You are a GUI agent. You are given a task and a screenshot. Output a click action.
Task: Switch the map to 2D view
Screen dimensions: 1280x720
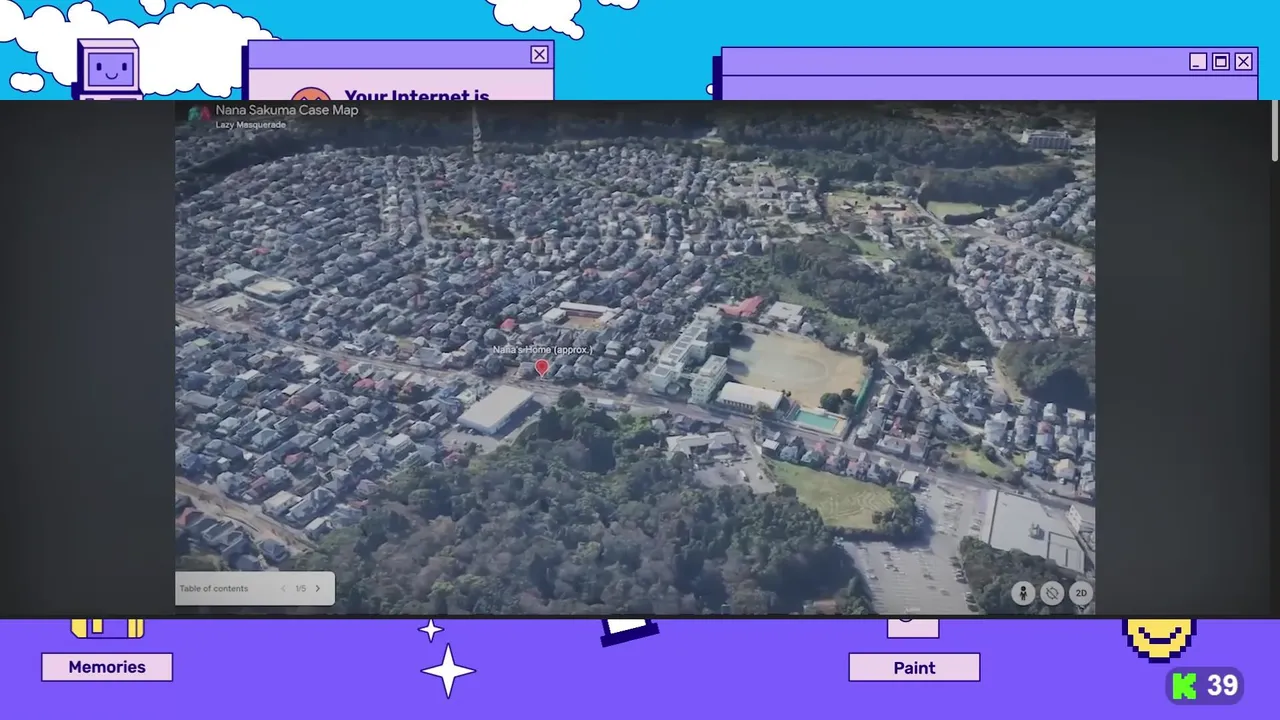point(1081,593)
